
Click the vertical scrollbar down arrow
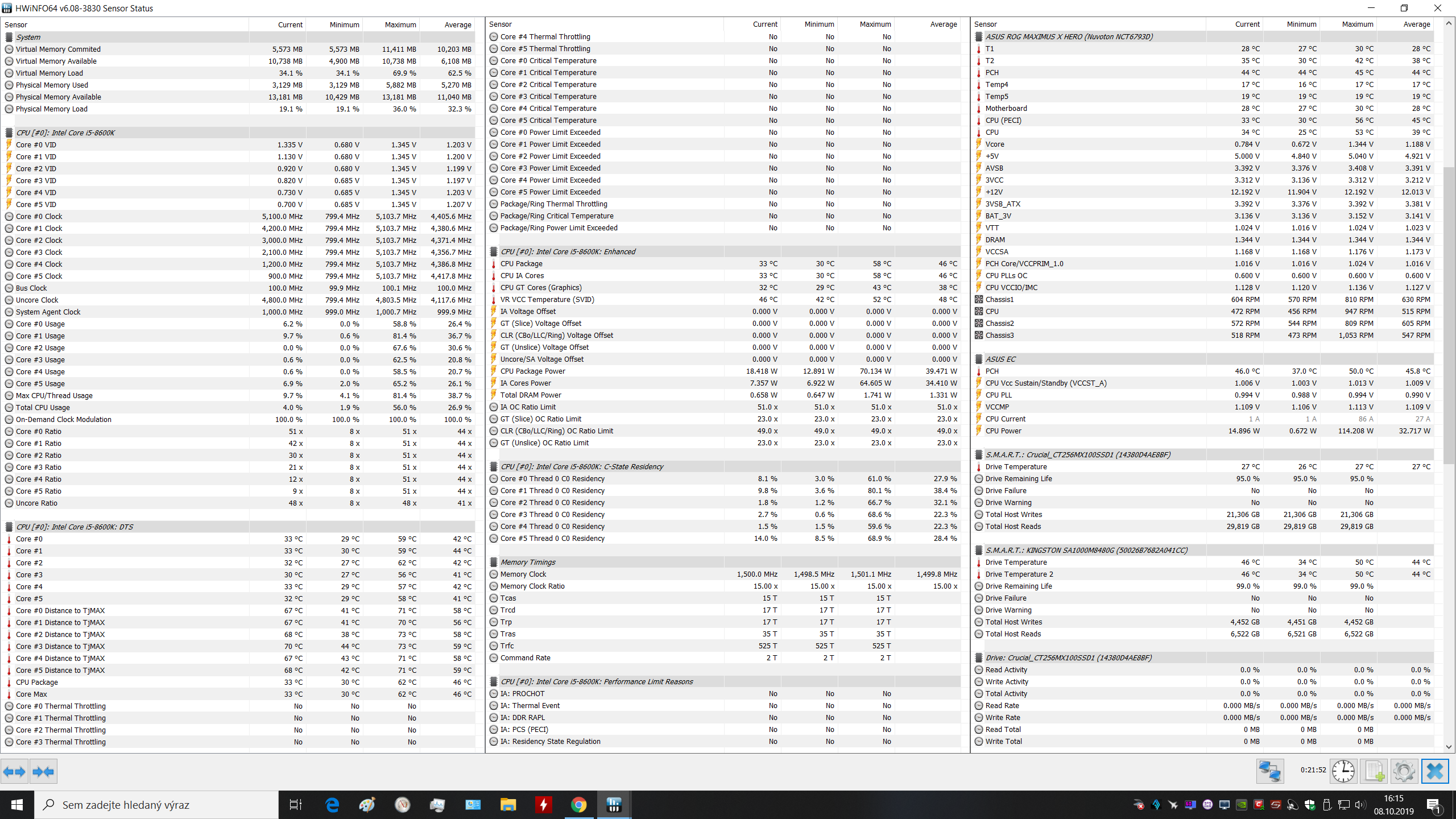click(1449, 747)
